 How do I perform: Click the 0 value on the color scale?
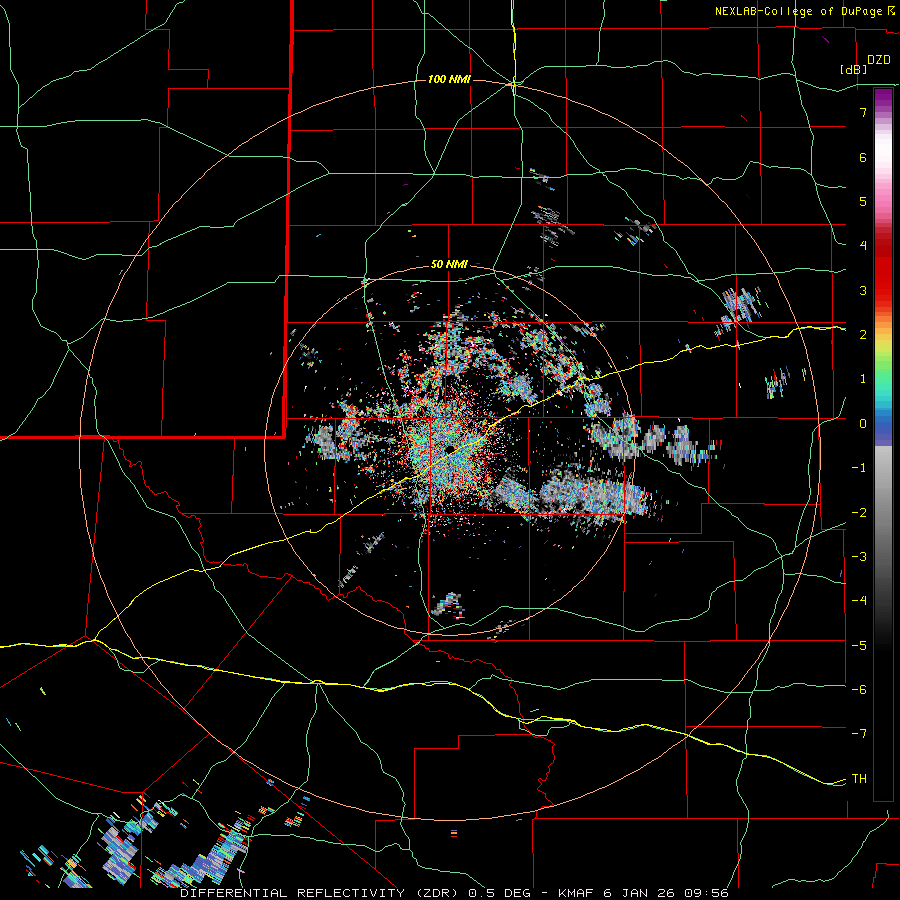(x=863, y=424)
